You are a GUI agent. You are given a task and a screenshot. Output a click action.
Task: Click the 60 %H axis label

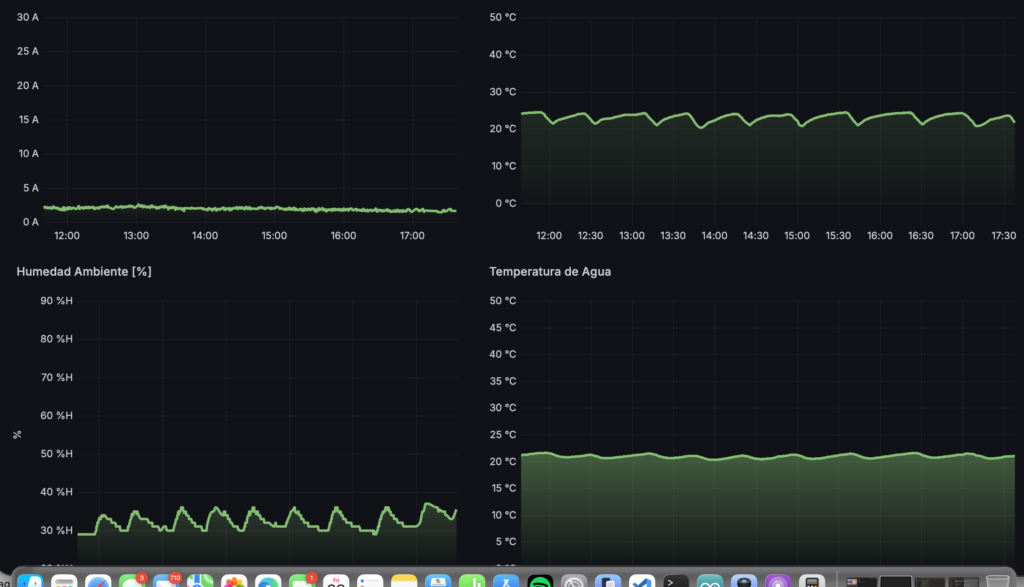56,415
